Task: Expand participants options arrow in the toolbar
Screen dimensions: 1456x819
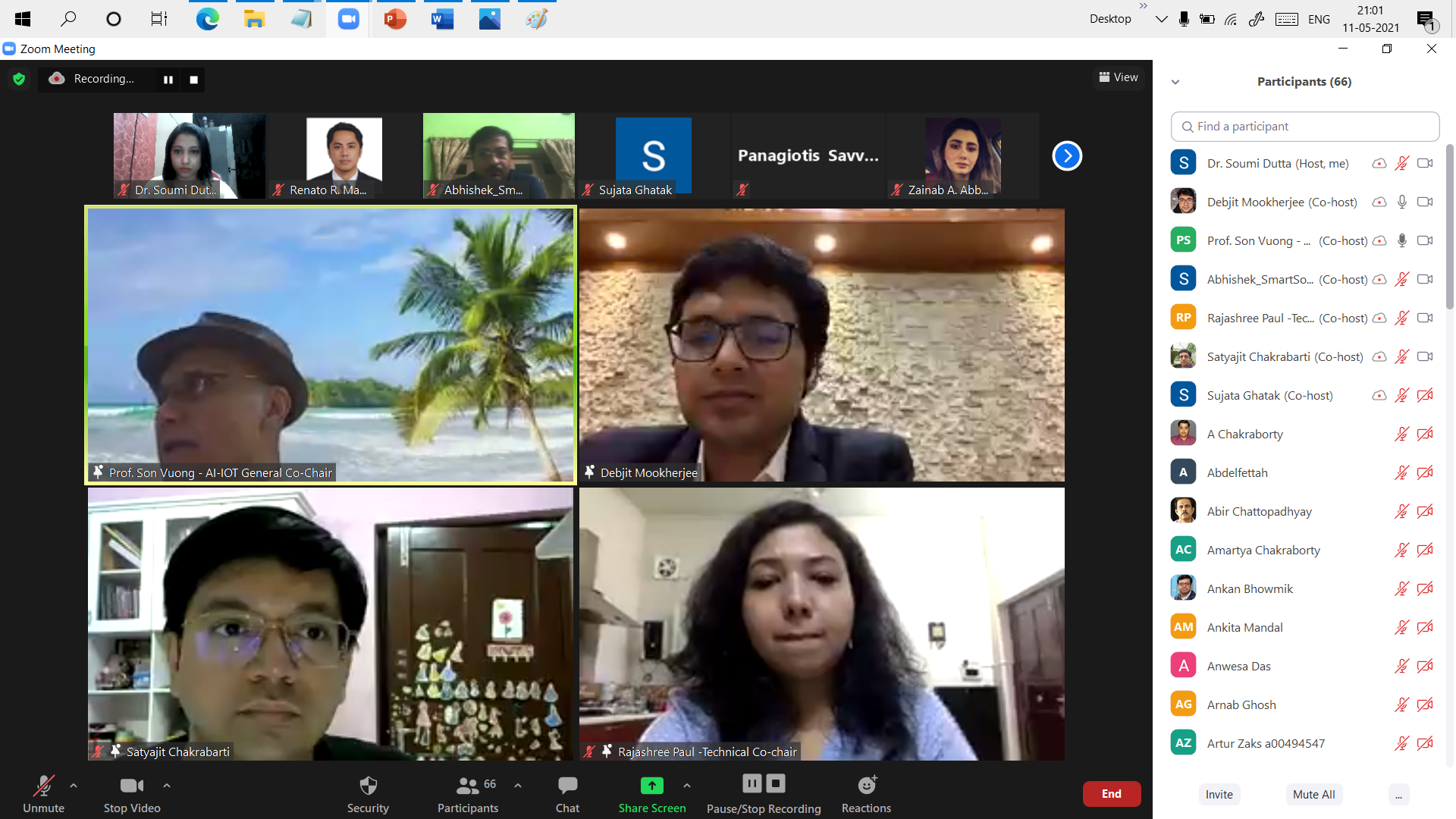Action: (518, 786)
